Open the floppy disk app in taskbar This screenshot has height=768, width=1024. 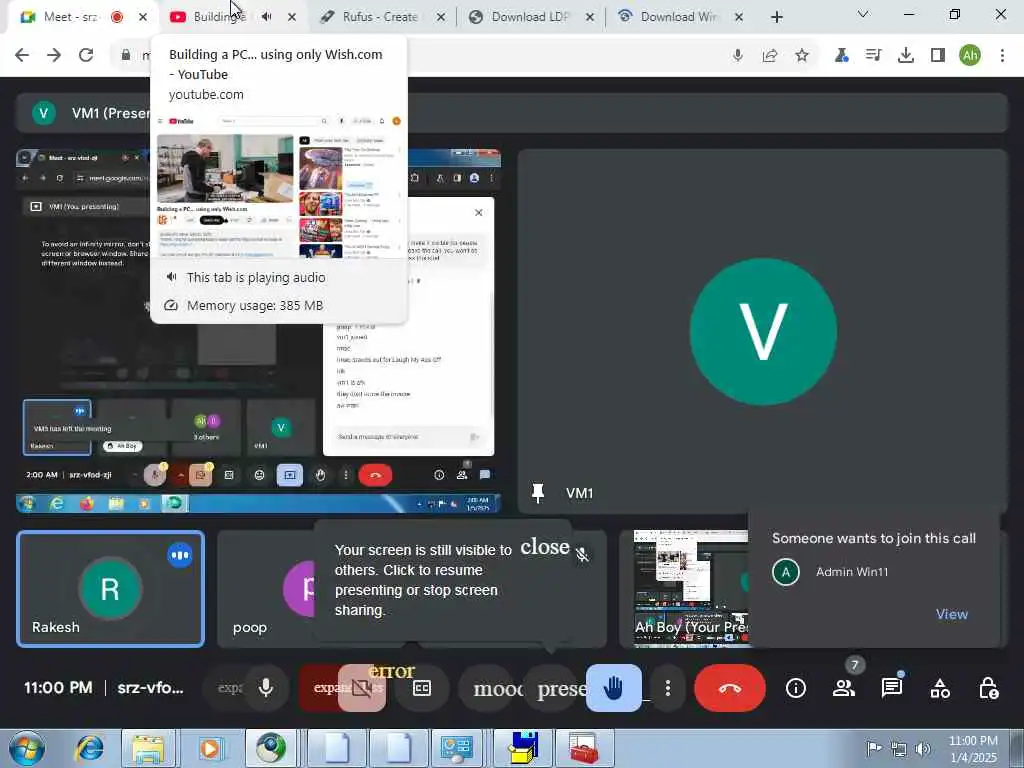click(524, 749)
